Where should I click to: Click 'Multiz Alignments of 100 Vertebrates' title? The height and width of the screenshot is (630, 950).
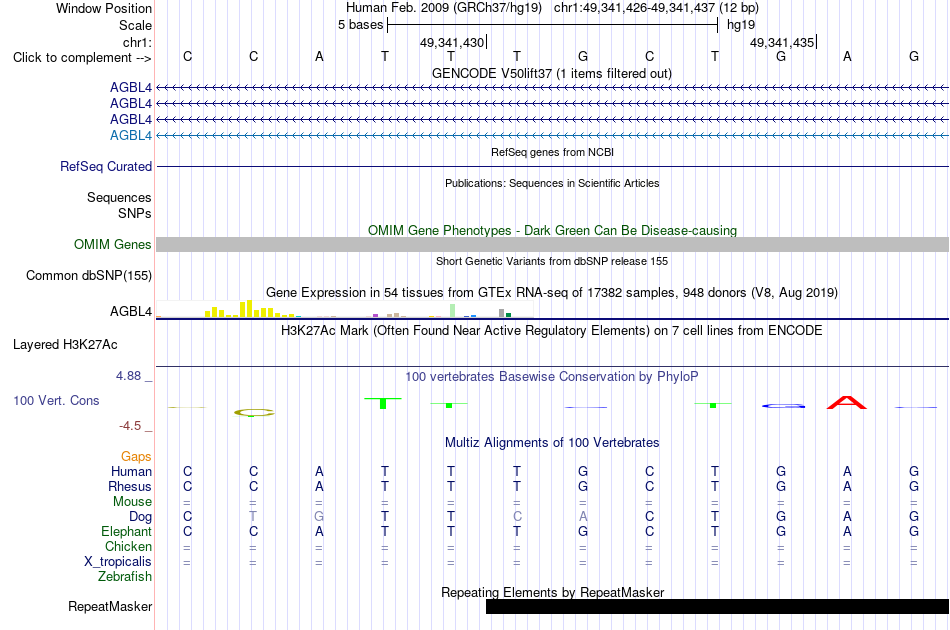pos(552,443)
